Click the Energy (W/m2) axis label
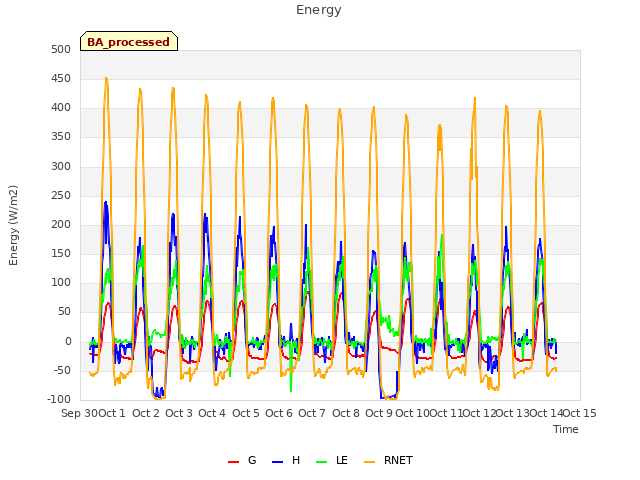Viewport: 640px width, 480px height. [x=13, y=225]
